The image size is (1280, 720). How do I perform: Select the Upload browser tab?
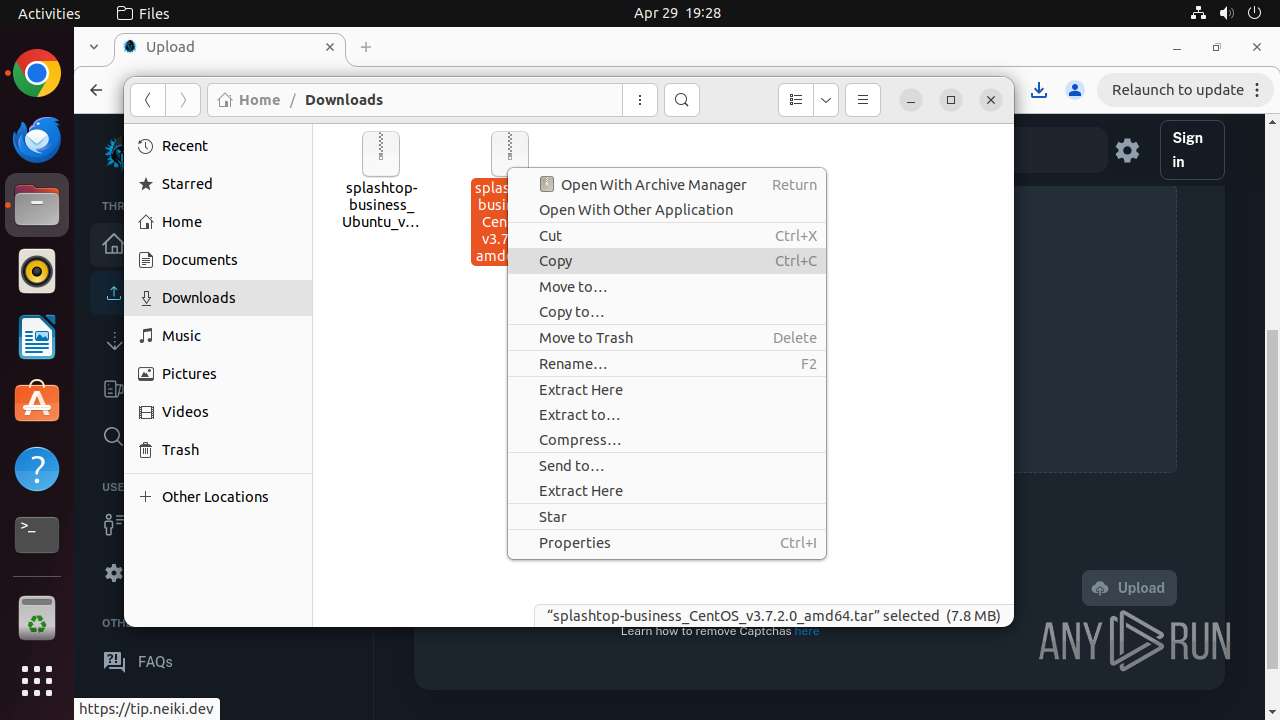tap(230, 47)
